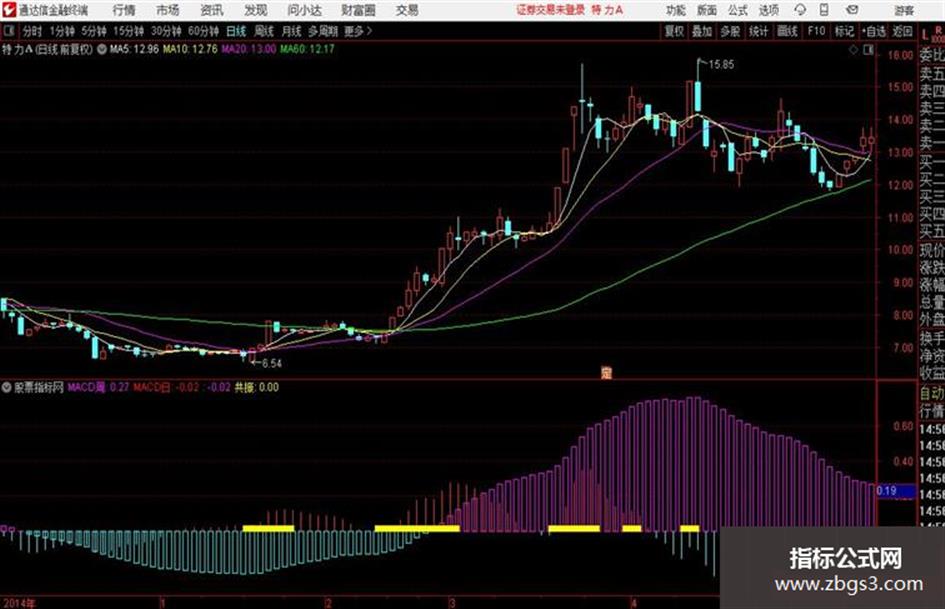Click the 特力A (日线 前复权) chart title
945x609 pixels.
[48, 49]
